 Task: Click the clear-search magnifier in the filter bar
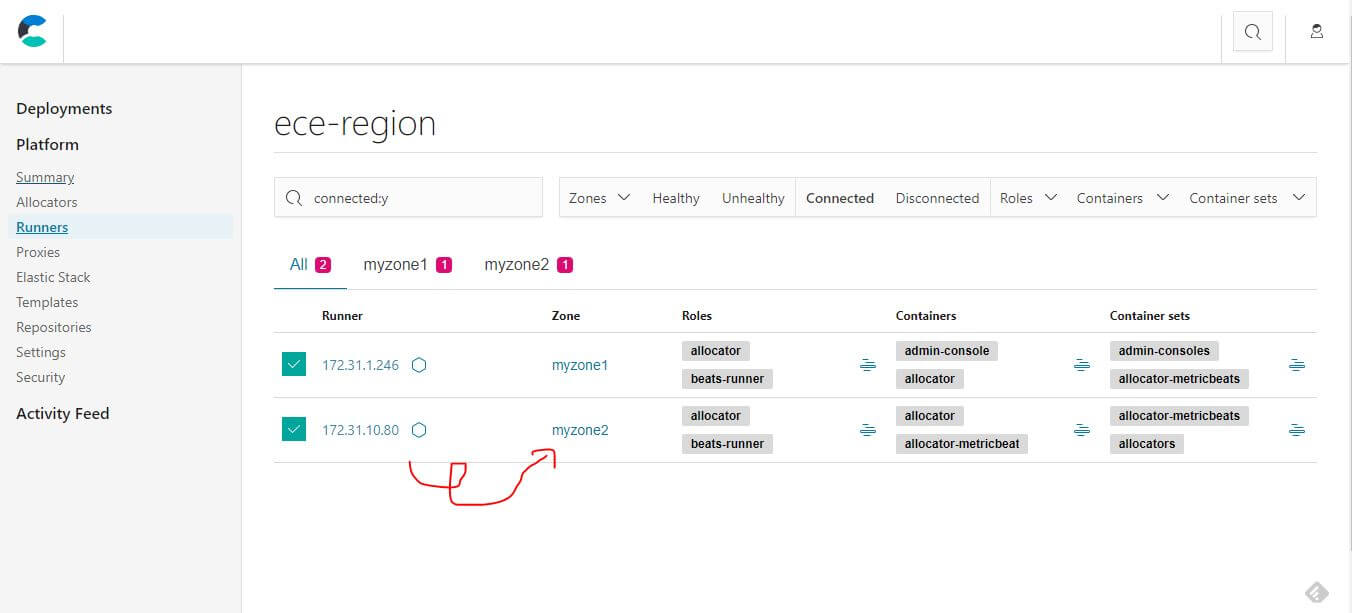coord(293,197)
